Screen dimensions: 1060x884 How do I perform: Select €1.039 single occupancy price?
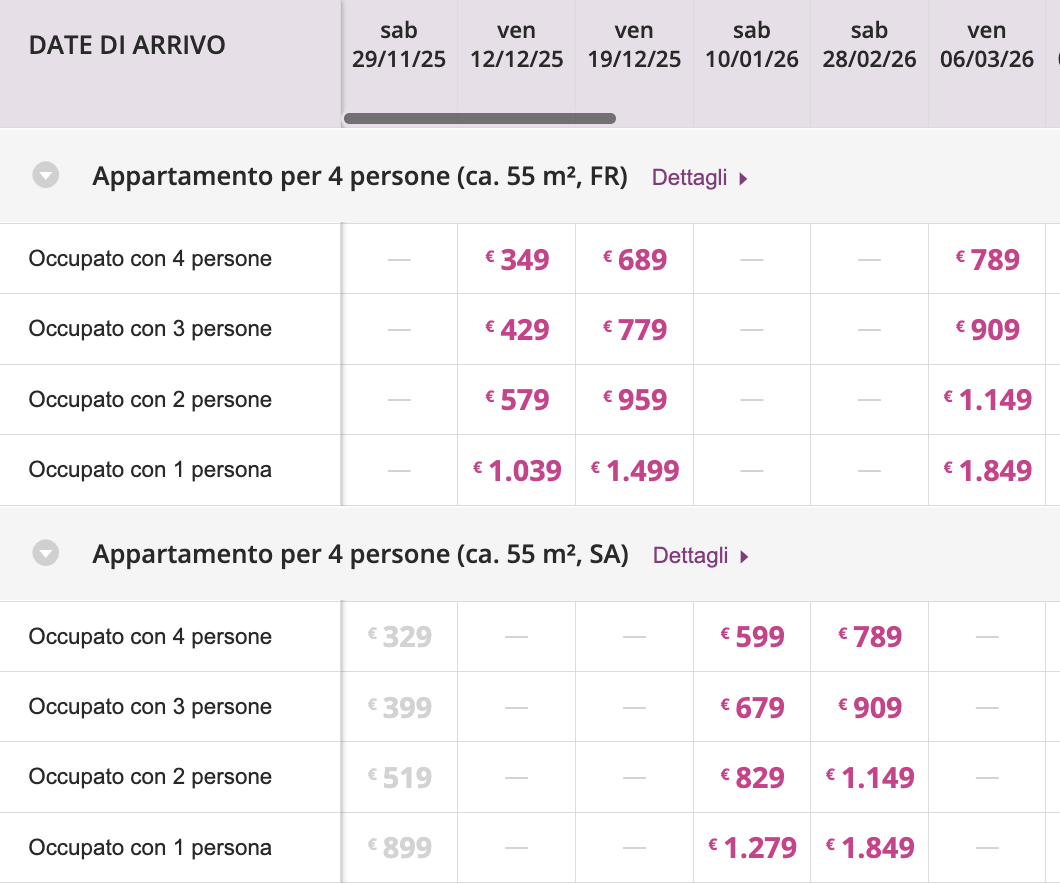tap(517, 470)
